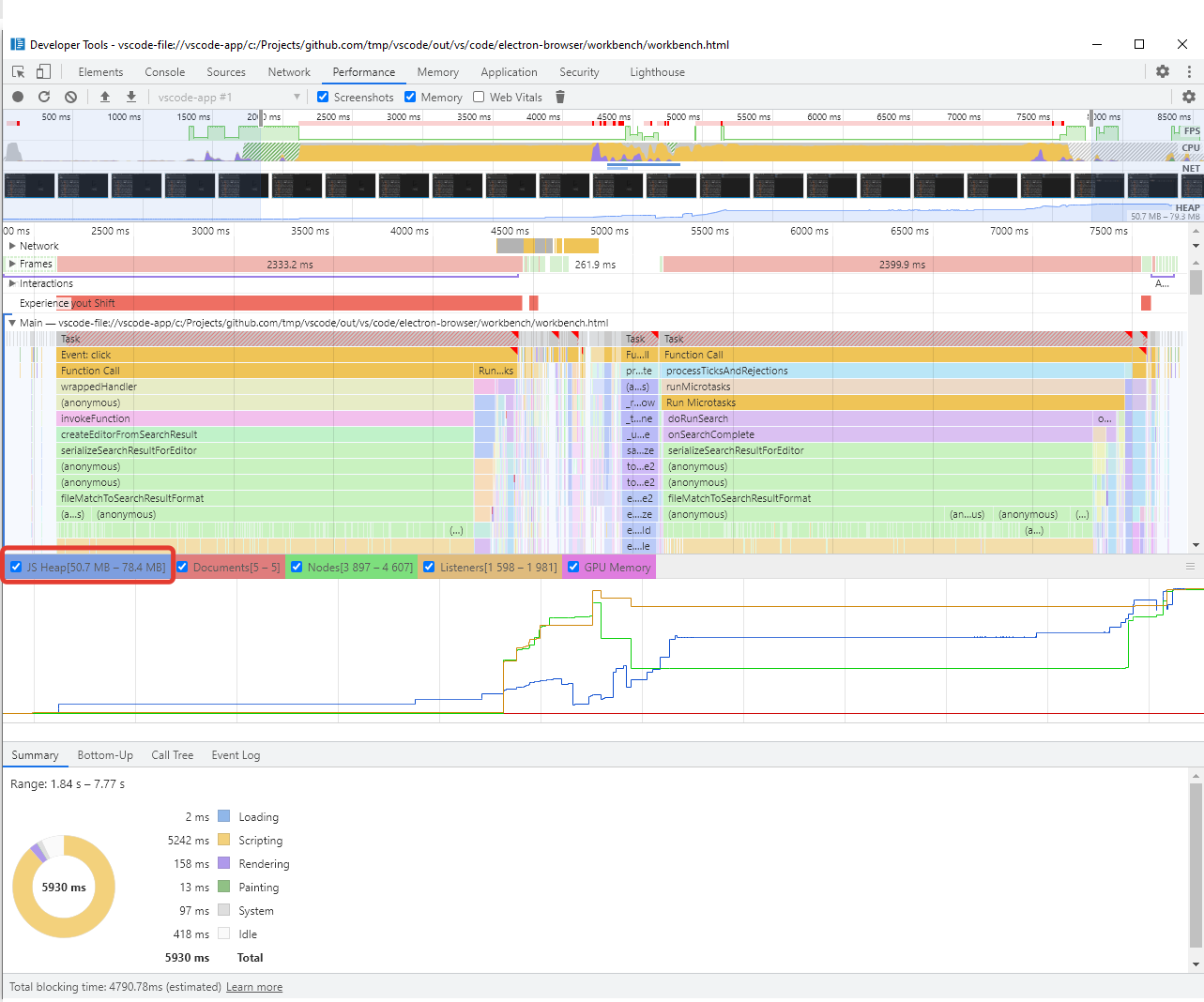Enable the Screenshots checkbox

tap(323, 97)
